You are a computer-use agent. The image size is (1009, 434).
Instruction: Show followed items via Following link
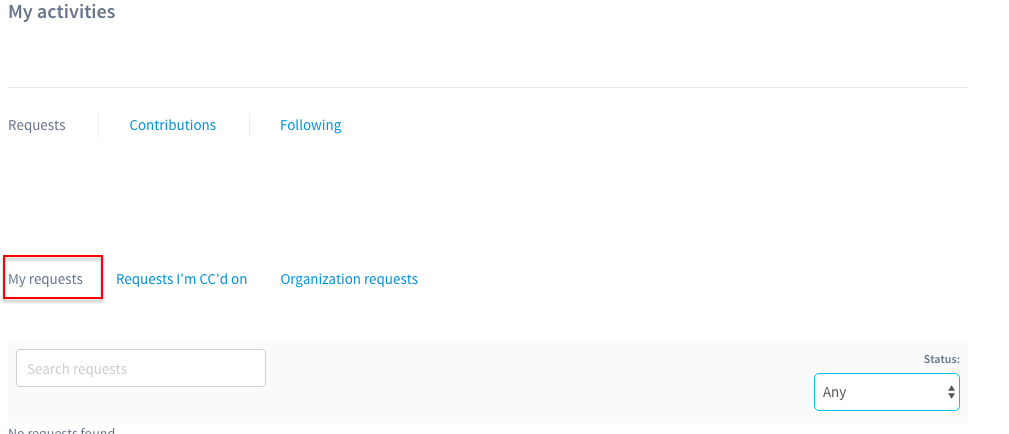tap(310, 125)
